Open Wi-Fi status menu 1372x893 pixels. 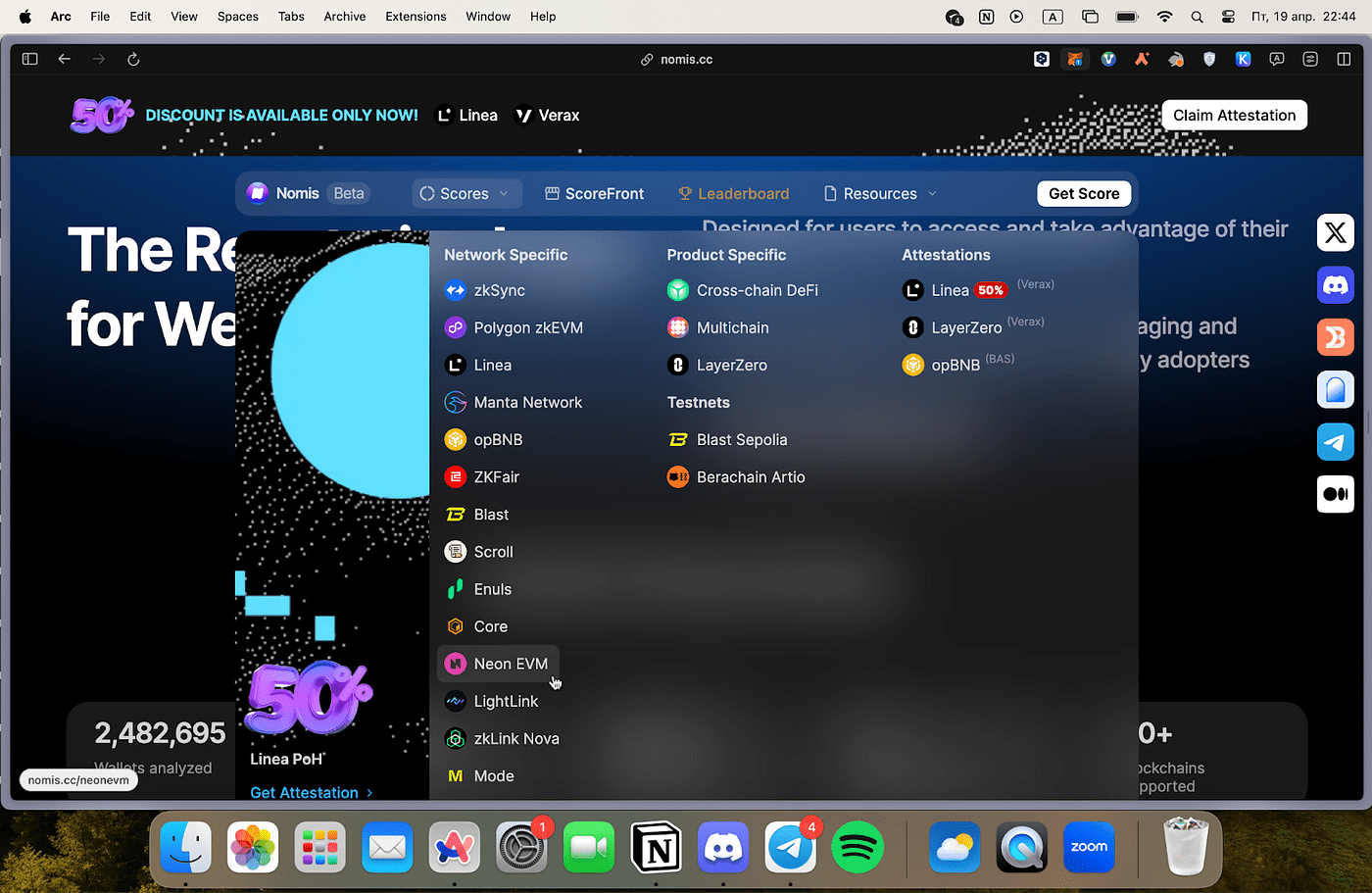1164,17
